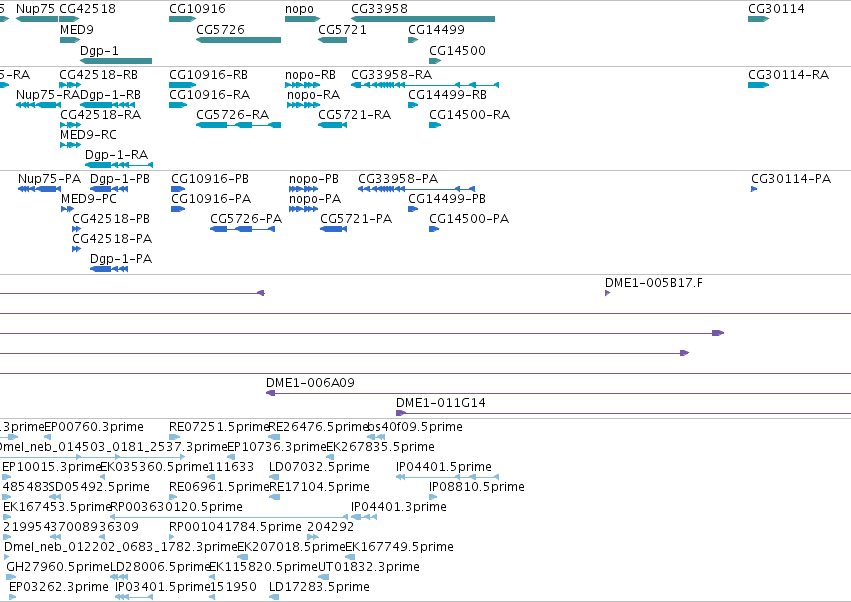Image resolution: width=851 pixels, height=602 pixels.
Task: Click EST IP04401.5prime
Action: (x=443, y=467)
